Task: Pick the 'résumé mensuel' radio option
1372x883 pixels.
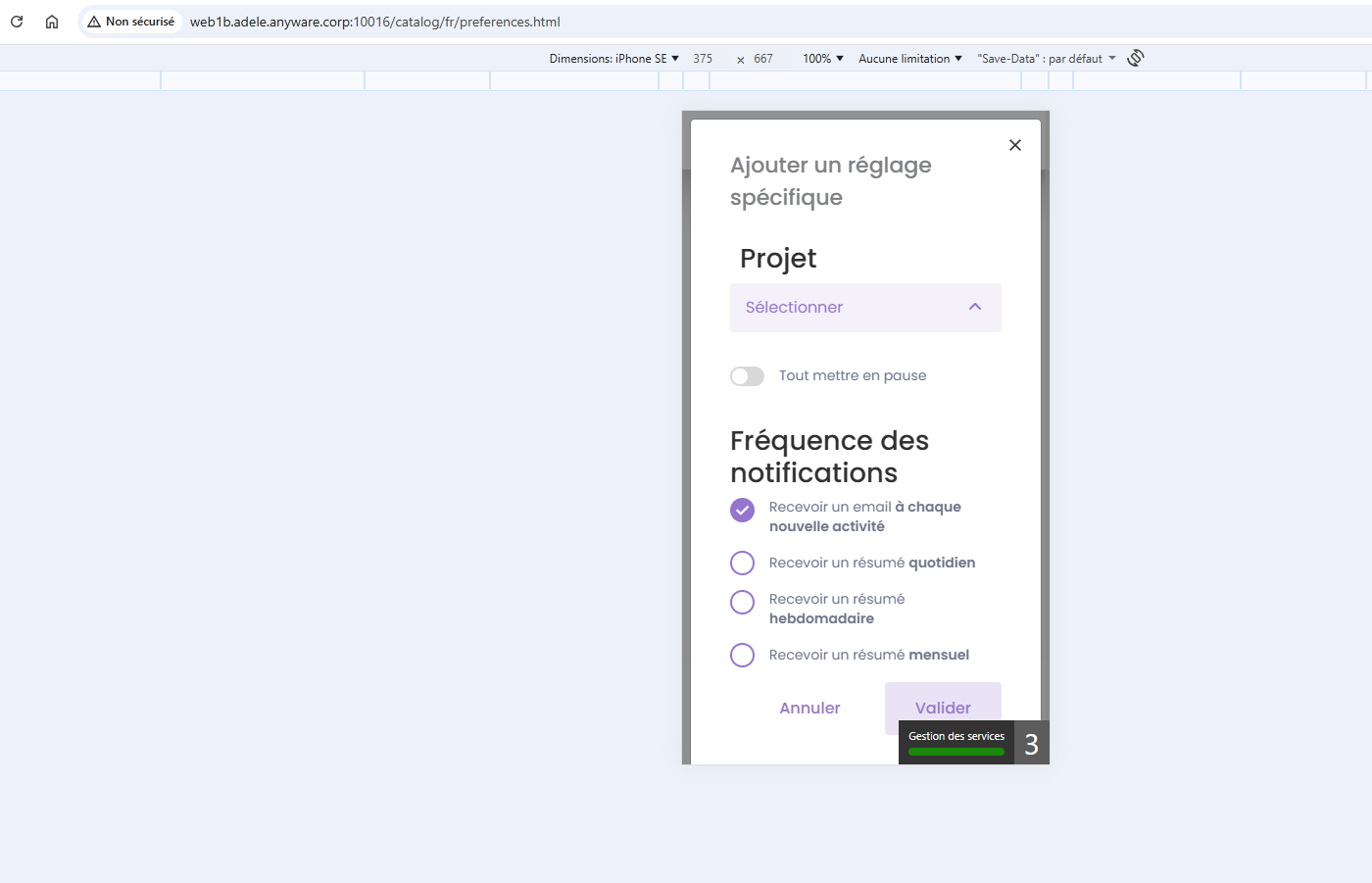Action: pyautogui.click(x=743, y=655)
